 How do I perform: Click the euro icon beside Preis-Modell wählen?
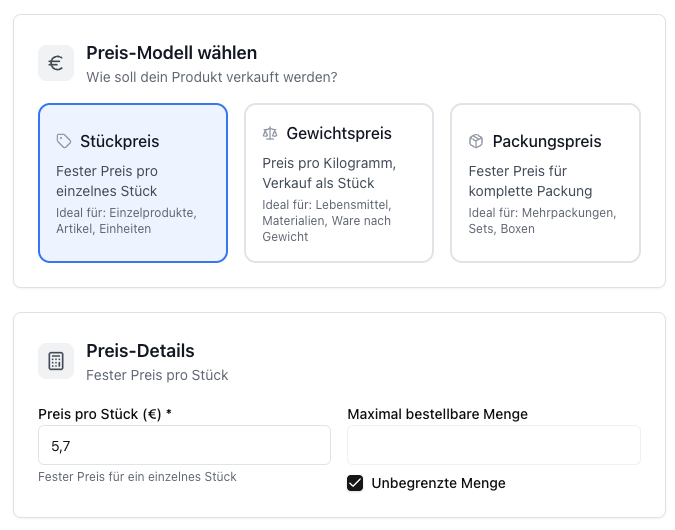coord(56,63)
